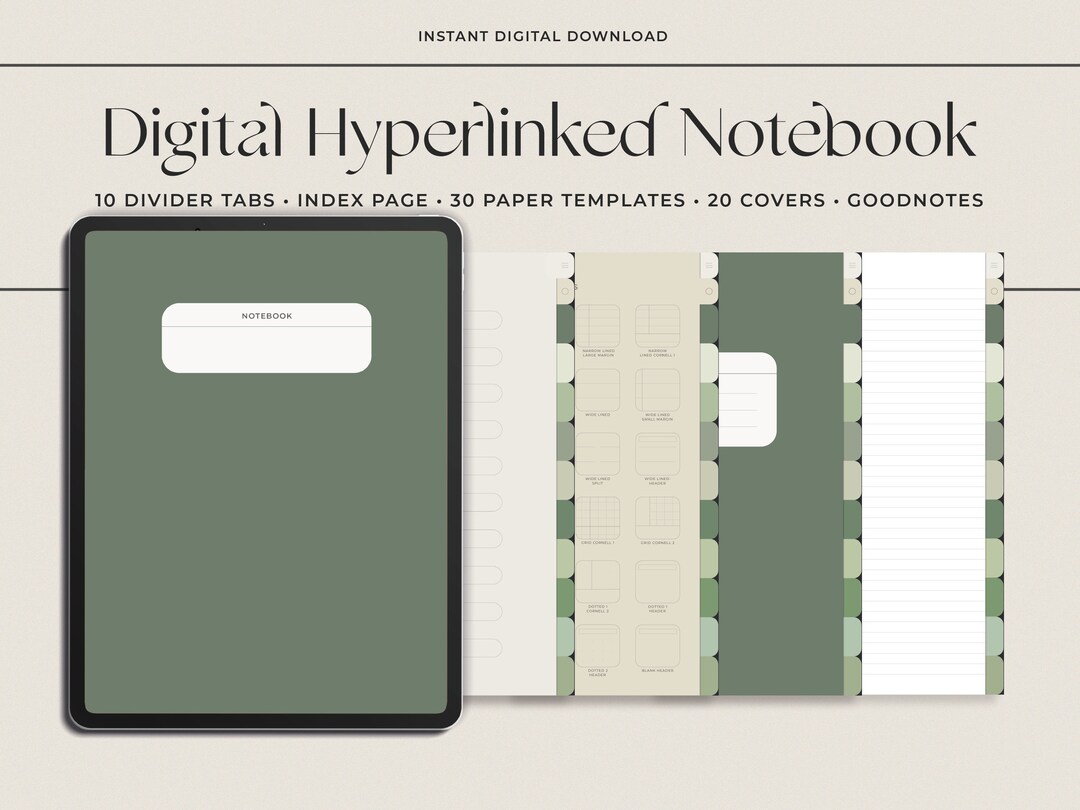Select the Dotted 1 Header template
This screenshot has height=810, width=1080.
pos(660,580)
